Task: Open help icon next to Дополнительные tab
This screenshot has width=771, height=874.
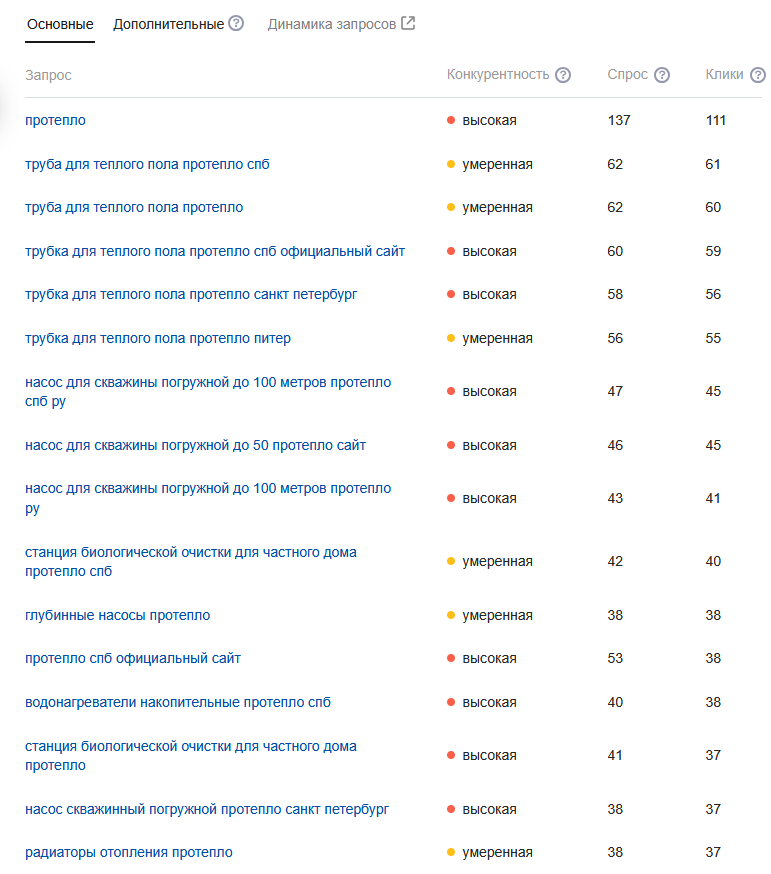Action: [x=236, y=23]
